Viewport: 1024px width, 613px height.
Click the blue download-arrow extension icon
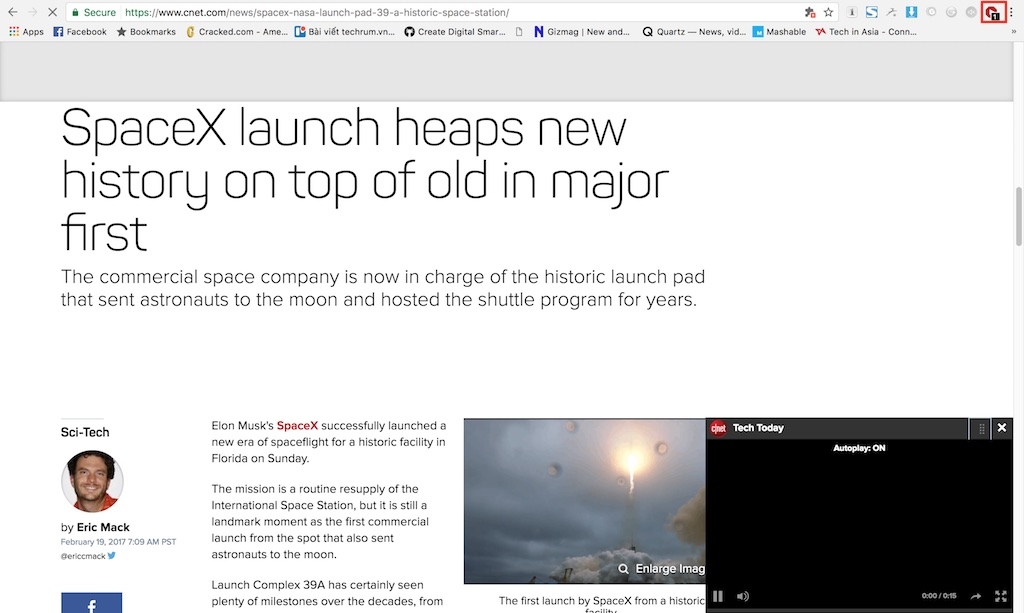click(911, 12)
